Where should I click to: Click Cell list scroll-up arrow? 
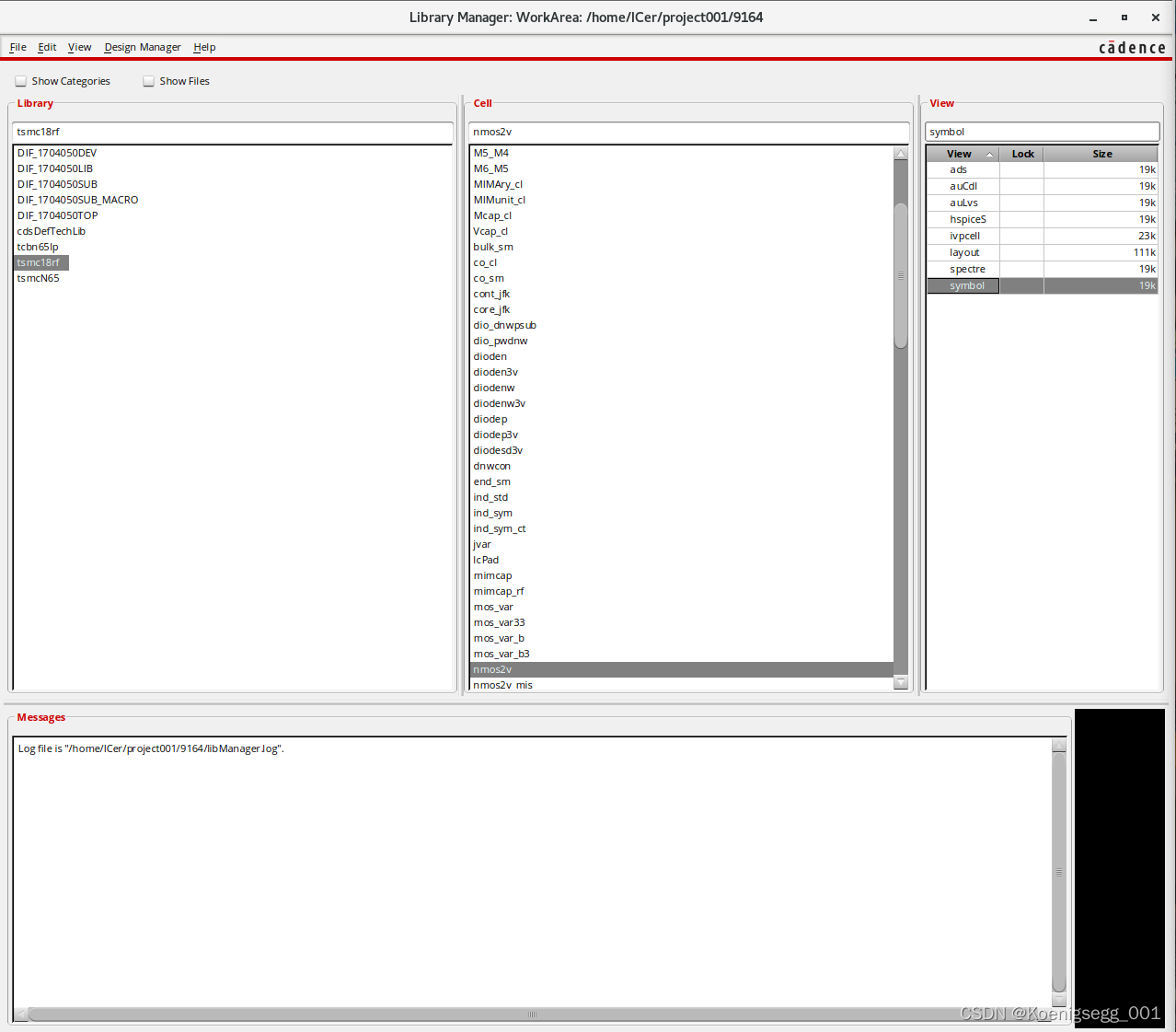[901, 154]
